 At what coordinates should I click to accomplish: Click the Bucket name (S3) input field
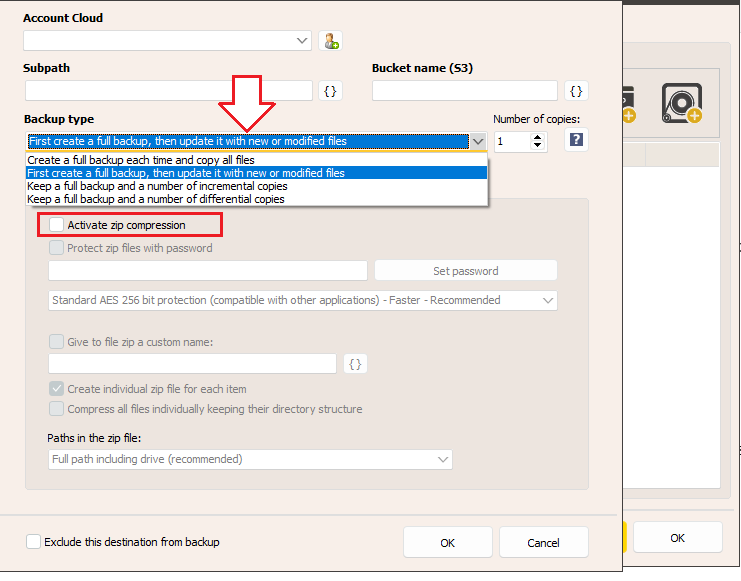[465, 91]
